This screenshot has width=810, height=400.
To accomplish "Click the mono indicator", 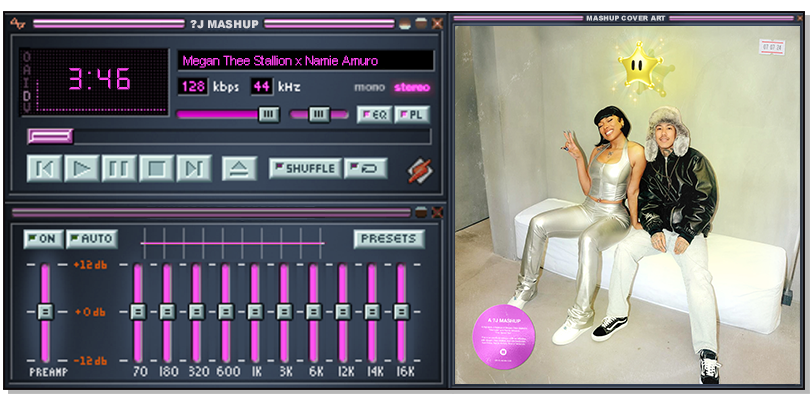I will (369, 87).
